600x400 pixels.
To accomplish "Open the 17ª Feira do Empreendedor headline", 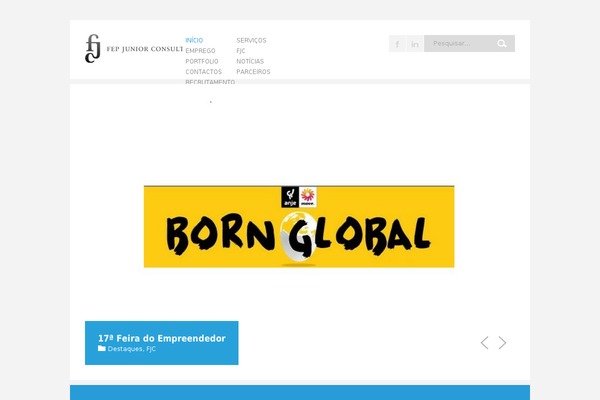I will click(162, 338).
